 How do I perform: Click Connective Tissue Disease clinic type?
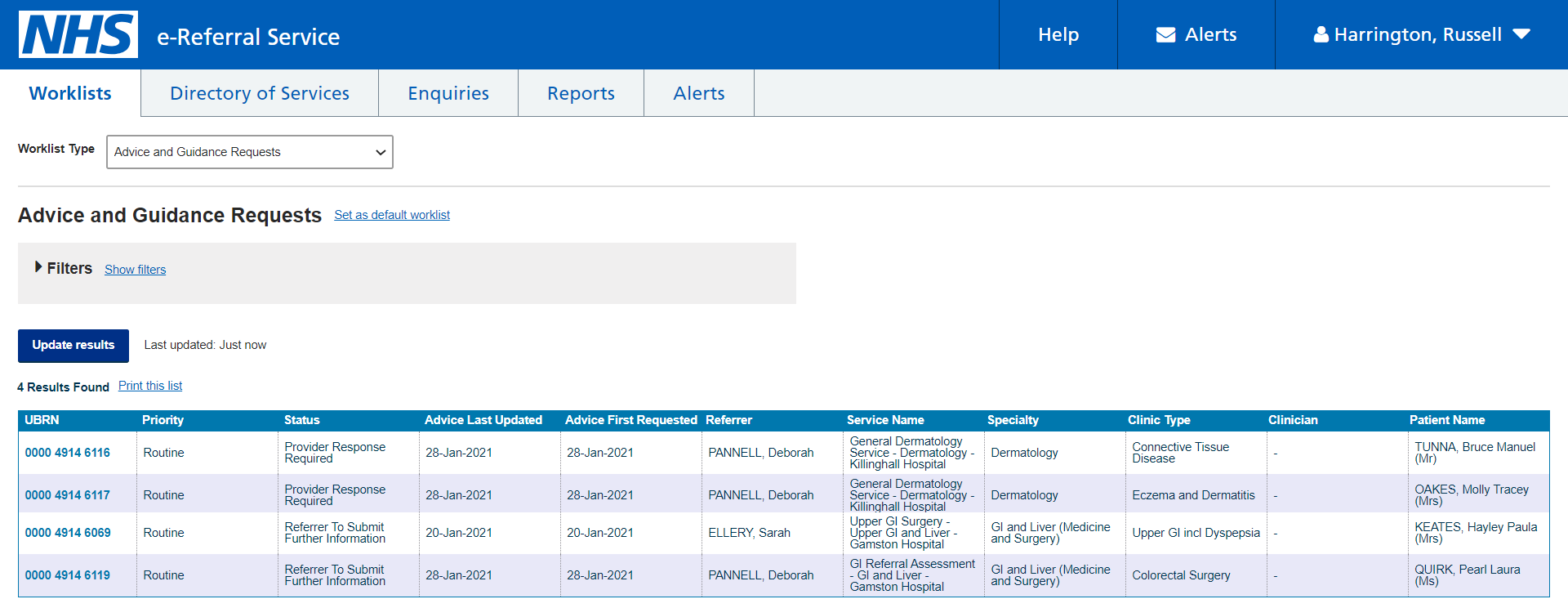point(1180,453)
